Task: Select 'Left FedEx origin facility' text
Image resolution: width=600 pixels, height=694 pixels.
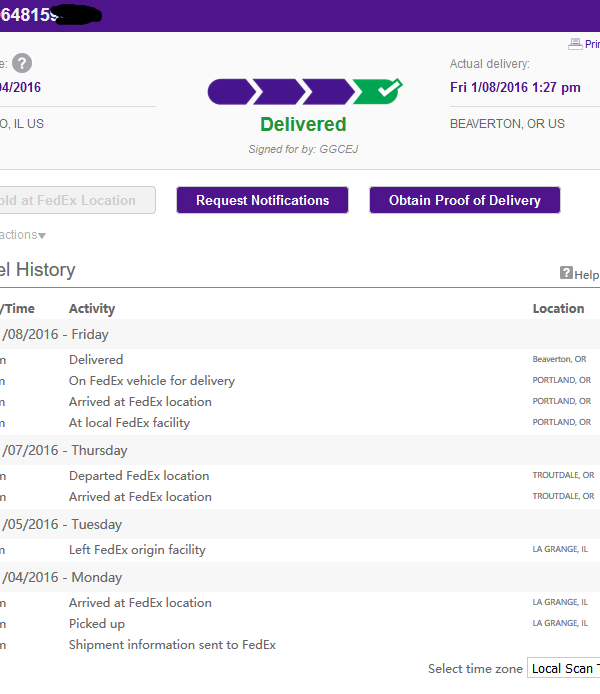Action: point(137,550)
